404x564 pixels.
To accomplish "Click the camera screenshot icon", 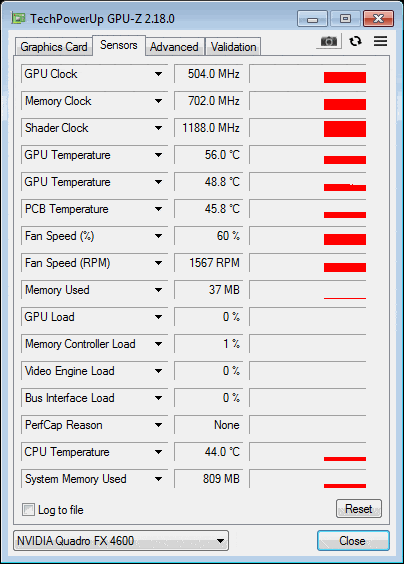I will point(329,41).
